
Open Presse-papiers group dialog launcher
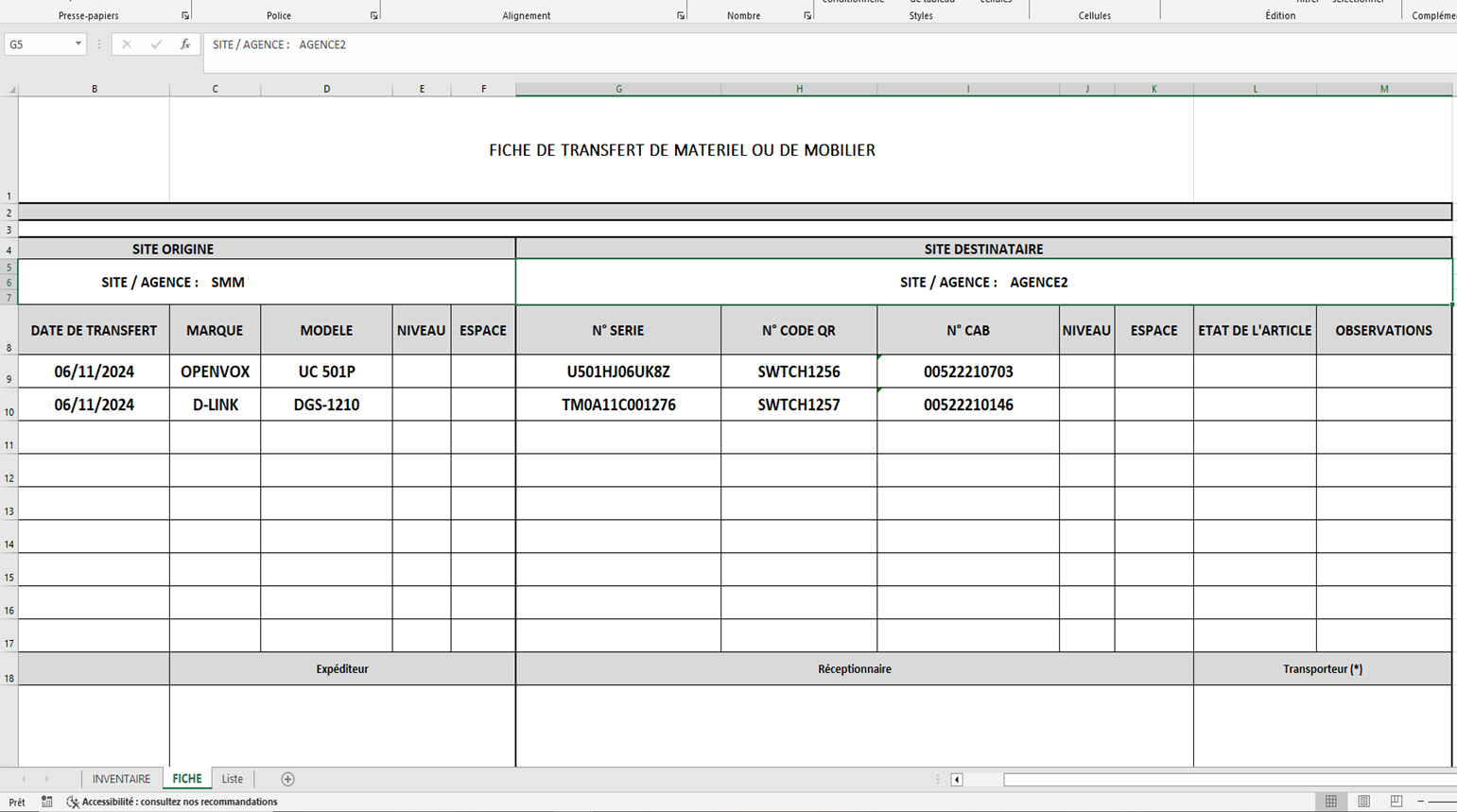coord(185,16)
